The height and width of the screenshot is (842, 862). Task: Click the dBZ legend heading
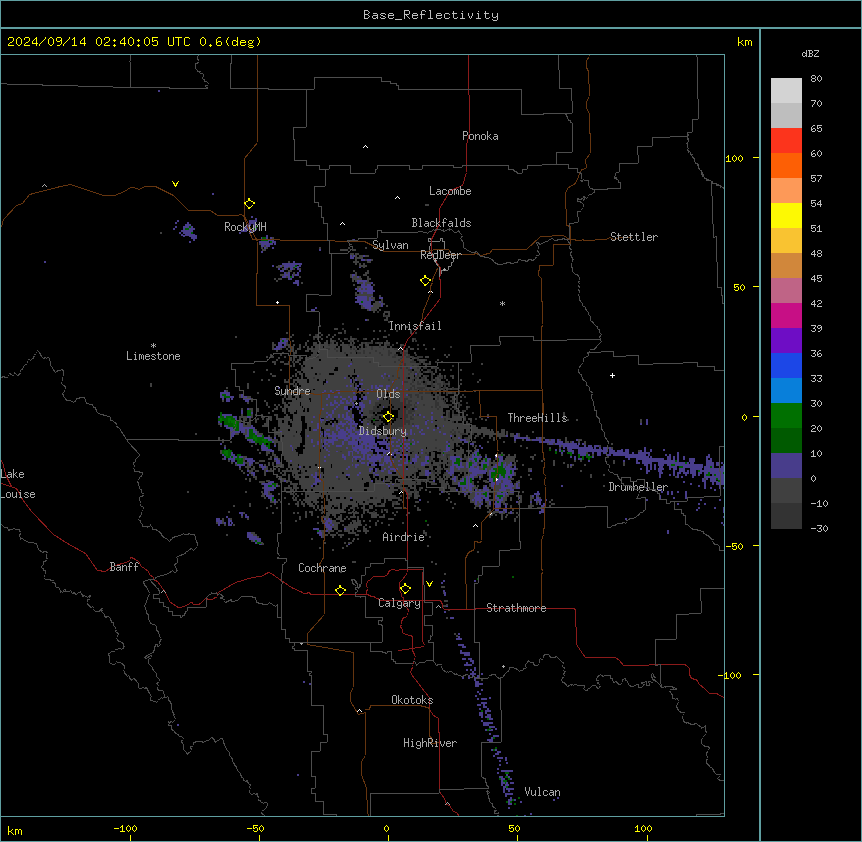click(810, 54)
